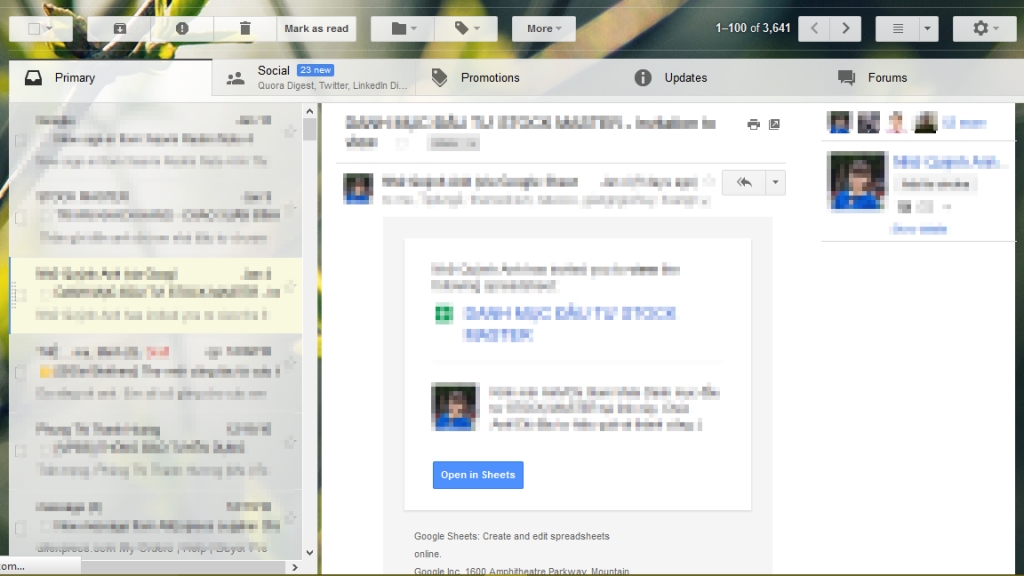Switch to the Social tab
Viewport: 1024px width, 576px height.
[314, 78]
